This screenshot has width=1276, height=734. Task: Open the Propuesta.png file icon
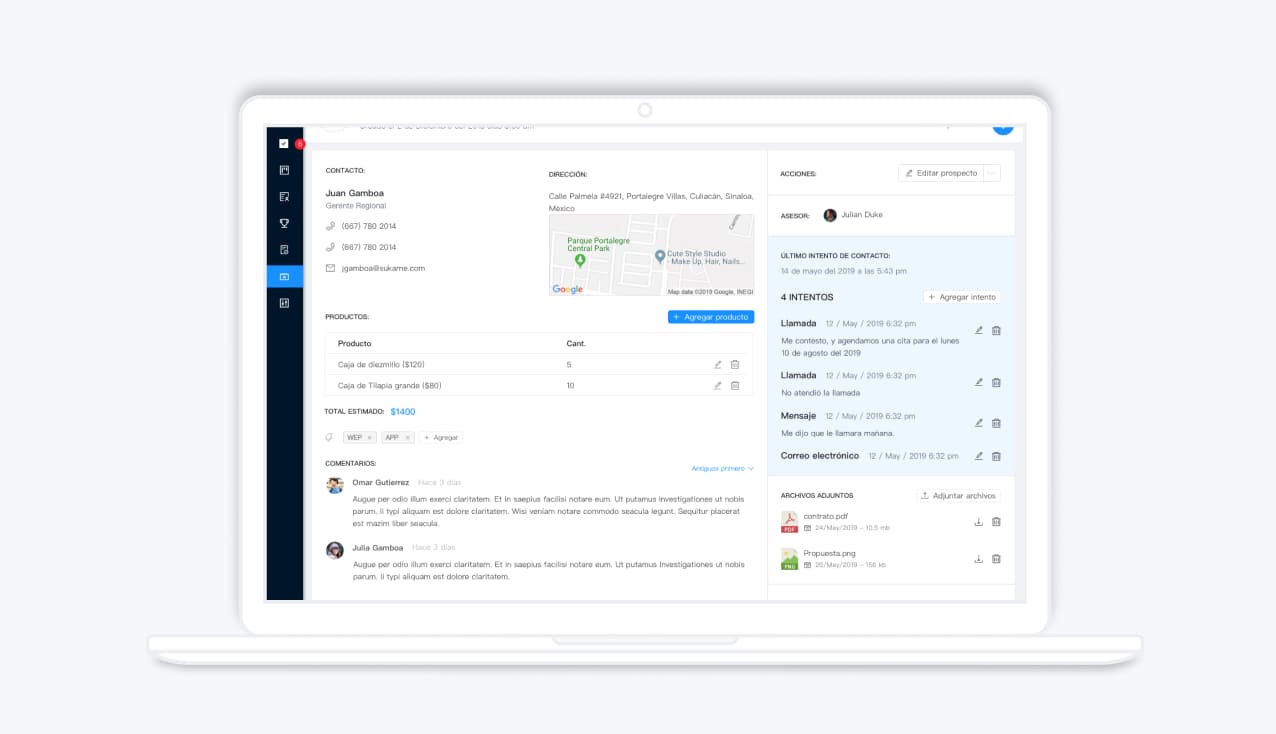pos(789,559)
